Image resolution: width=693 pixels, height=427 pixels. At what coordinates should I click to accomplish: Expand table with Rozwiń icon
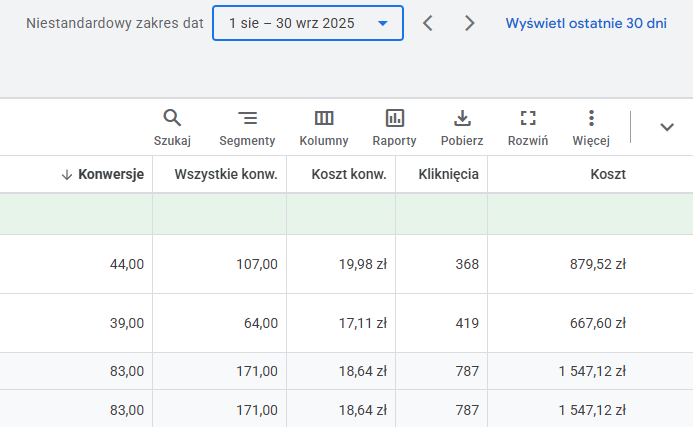528,127
